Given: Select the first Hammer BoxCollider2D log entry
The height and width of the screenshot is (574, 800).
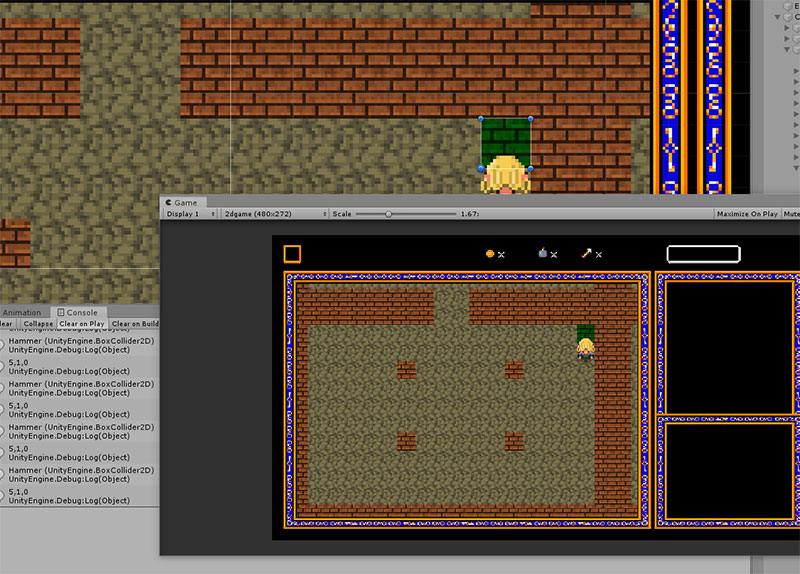Looking at the screenshot, I should [x=80, y=343].
